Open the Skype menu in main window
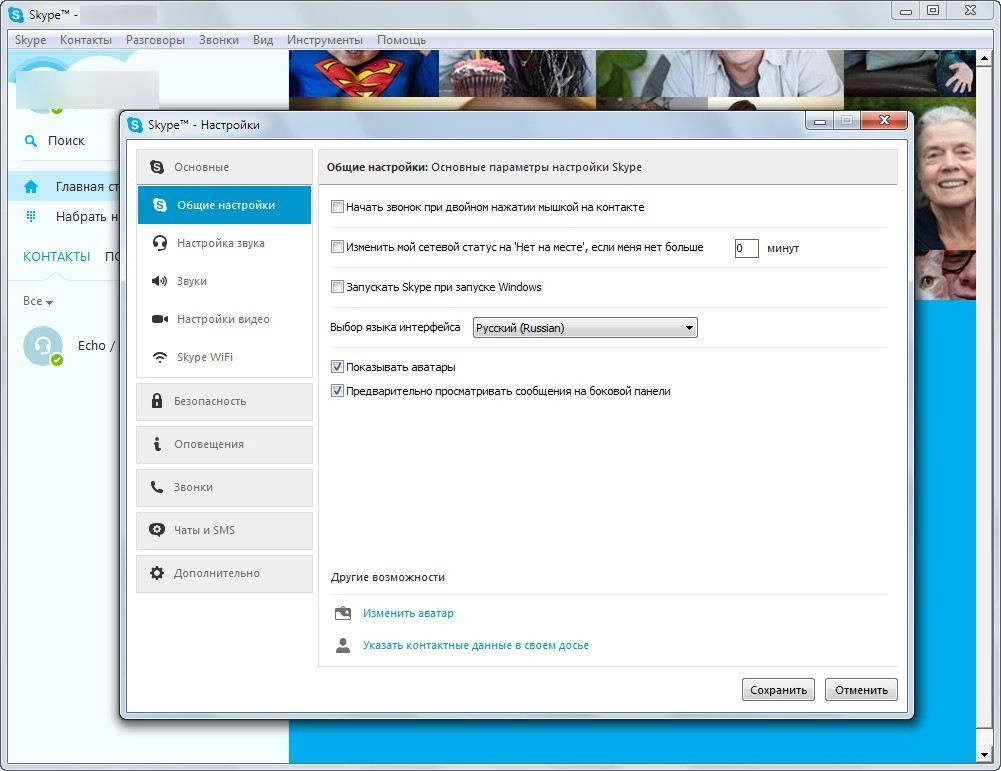 tap(31, 40)
